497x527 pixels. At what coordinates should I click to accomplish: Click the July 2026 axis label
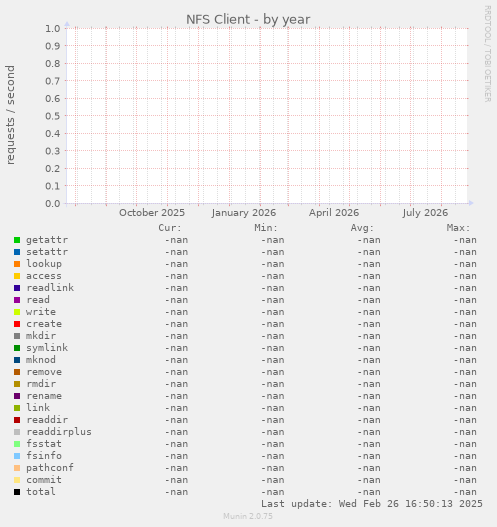point(425,213)
